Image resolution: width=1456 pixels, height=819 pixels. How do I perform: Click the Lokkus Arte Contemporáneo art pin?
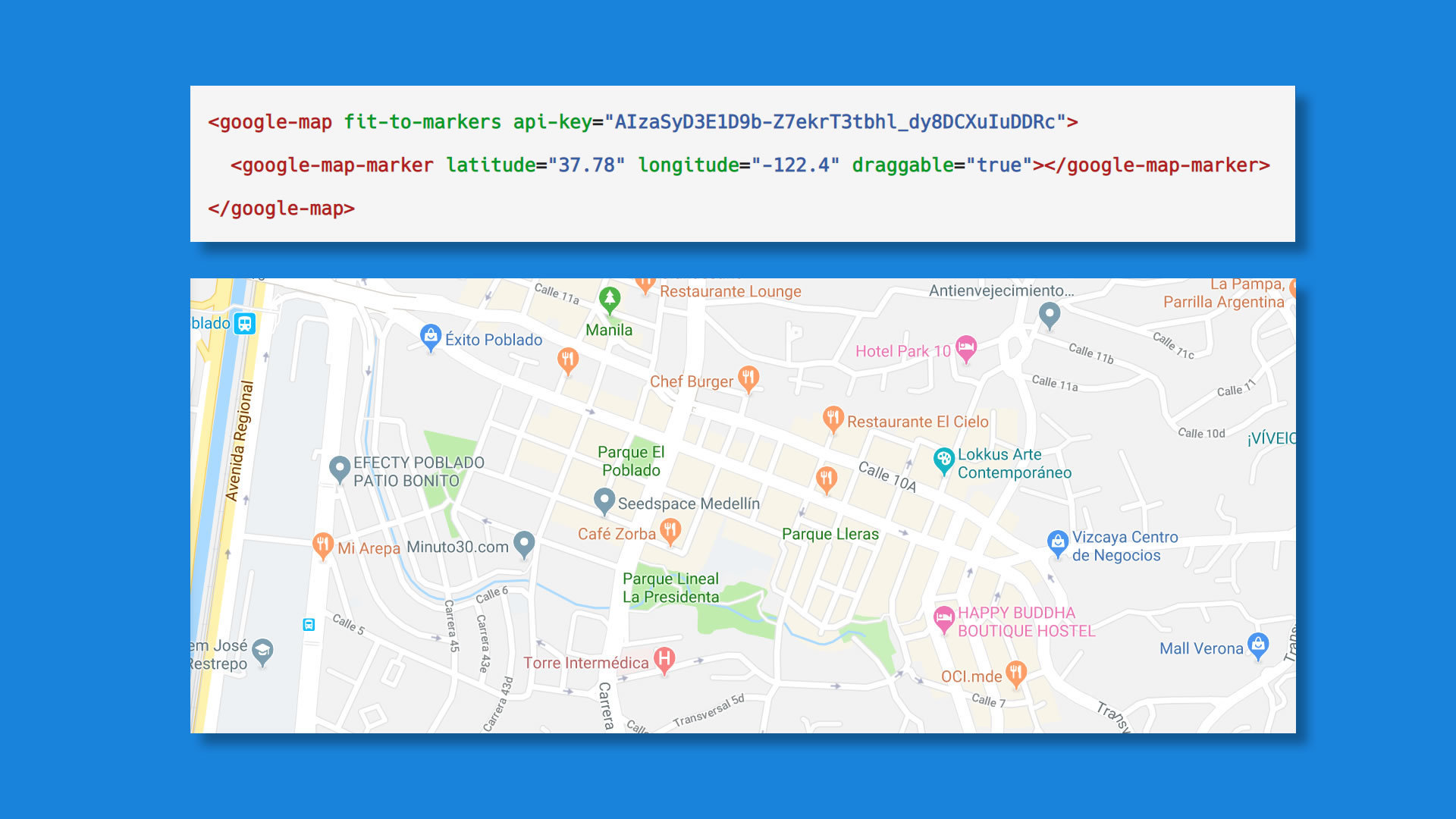point(943,460)
